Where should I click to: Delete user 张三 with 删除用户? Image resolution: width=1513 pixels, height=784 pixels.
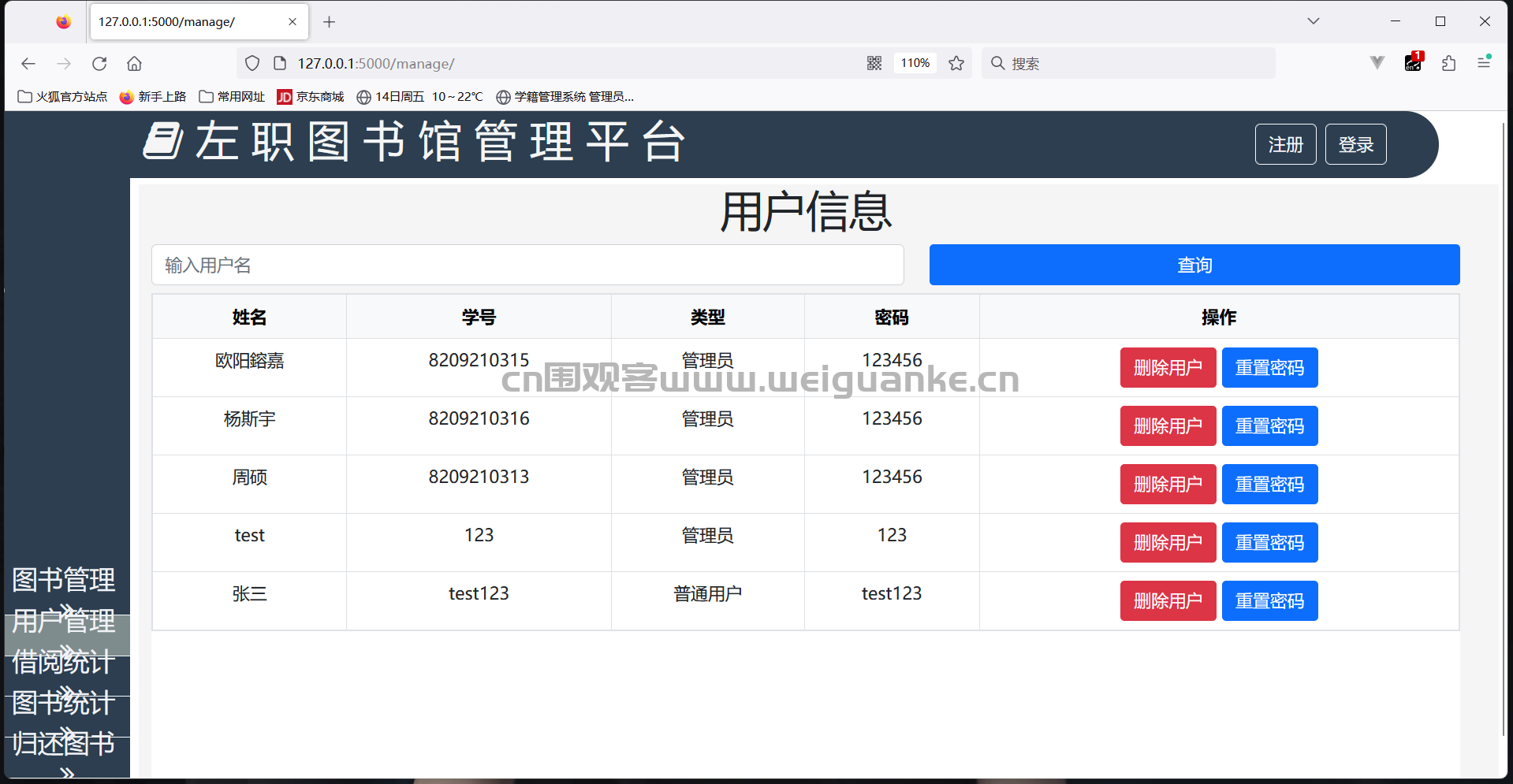tap(1168, 600)
